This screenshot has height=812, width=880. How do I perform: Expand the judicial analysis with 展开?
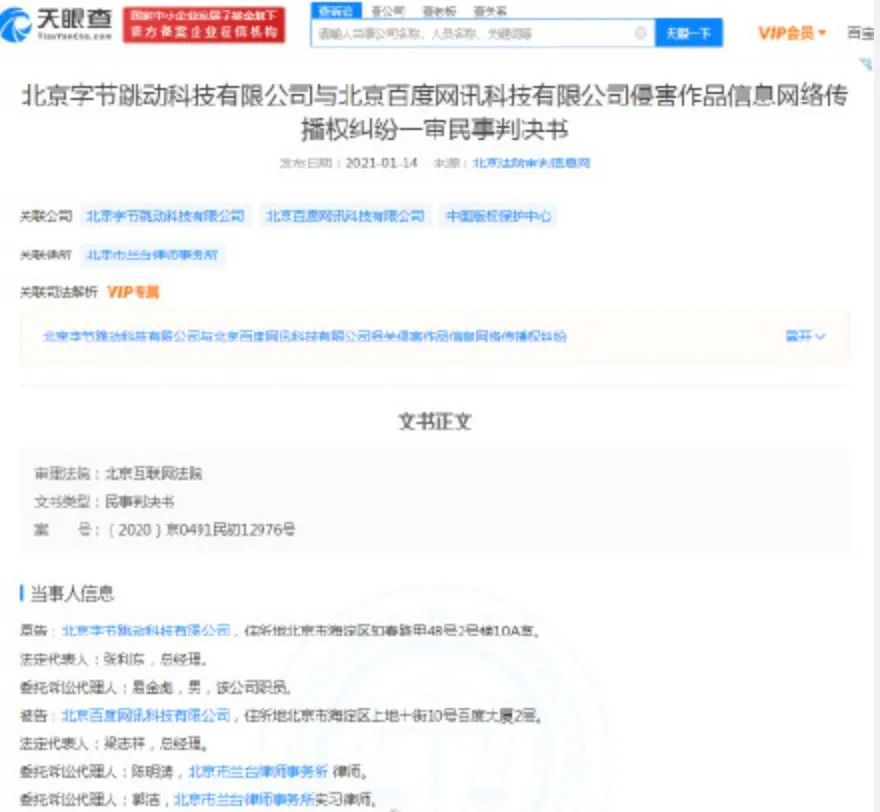point(805,336)
